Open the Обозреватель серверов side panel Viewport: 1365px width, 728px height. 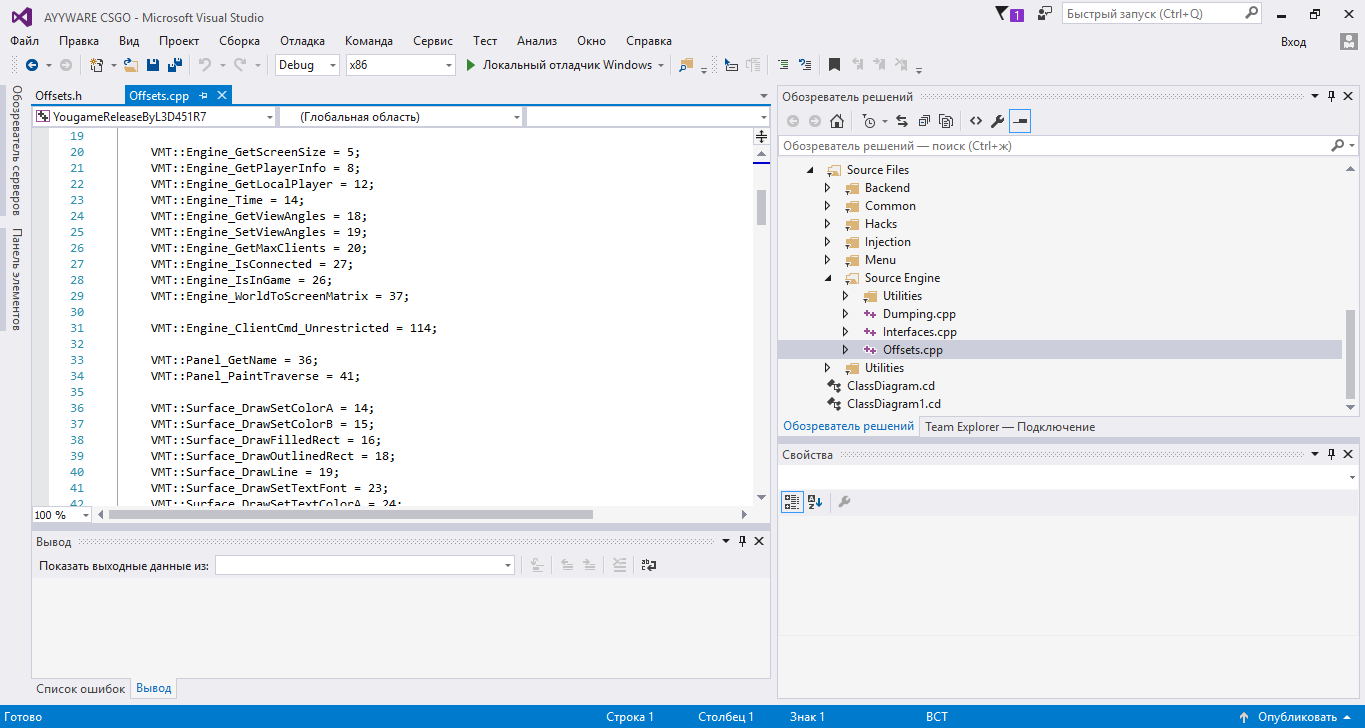(17, 151)
